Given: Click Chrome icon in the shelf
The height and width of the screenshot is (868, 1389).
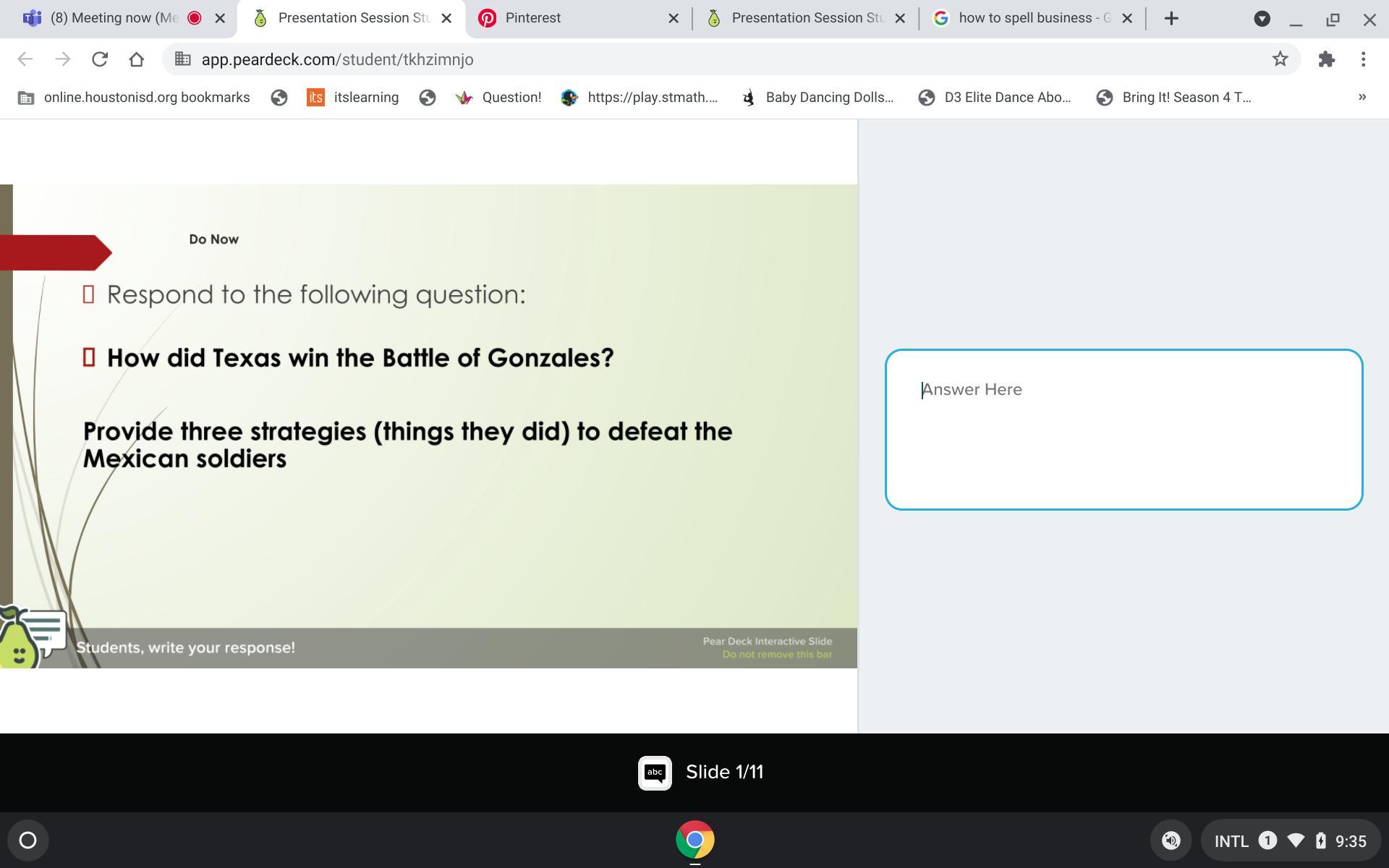Looking at the screenshot, I should (694, 840).
